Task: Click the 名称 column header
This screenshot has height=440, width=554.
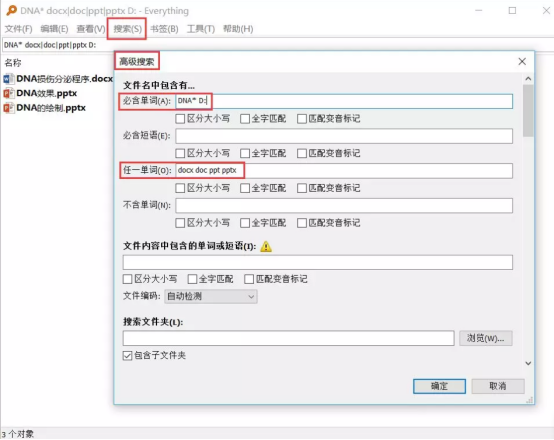Action: tap(13, 63)
